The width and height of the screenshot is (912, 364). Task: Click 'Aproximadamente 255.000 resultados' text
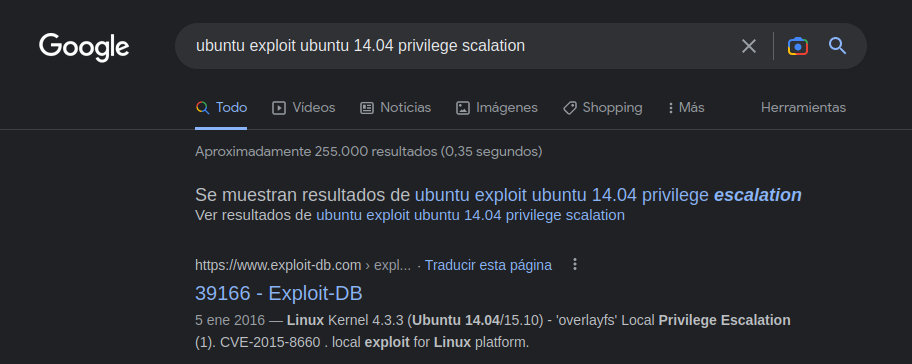point(369,152)
